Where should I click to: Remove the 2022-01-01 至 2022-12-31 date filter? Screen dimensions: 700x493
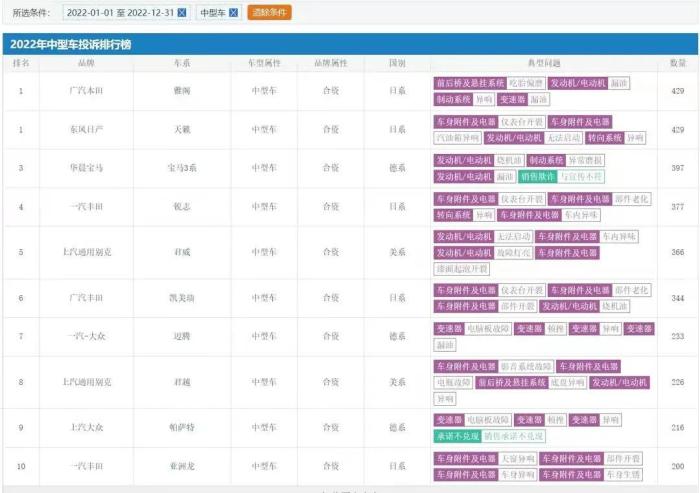pos(182,13)
